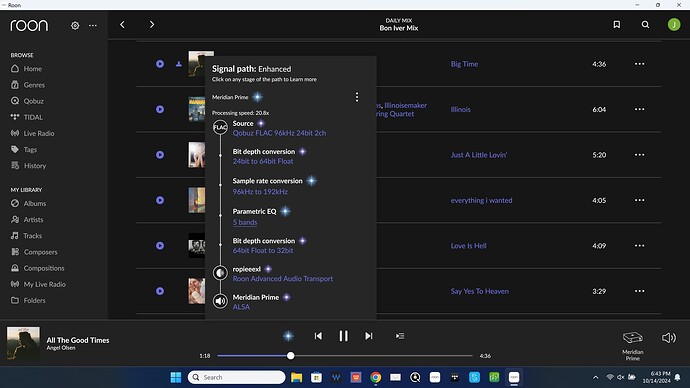This screenshot has width=690, height=388.
Task: Click the Meridian Prime ALSA output stage
Action: point(241,307)
